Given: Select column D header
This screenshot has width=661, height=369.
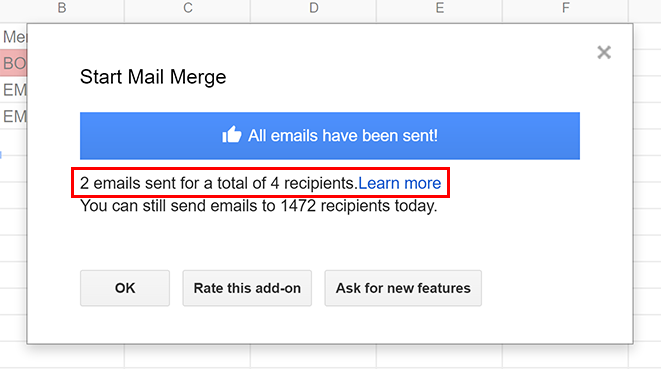Looking at the screenshot, I should click(x=314, y=8).
